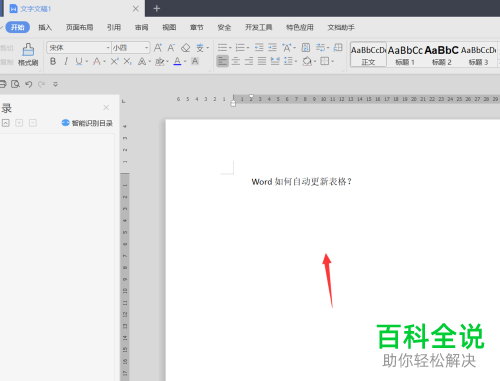
Task: Click the sort icon in paragraph group
Action: (306, 48)
